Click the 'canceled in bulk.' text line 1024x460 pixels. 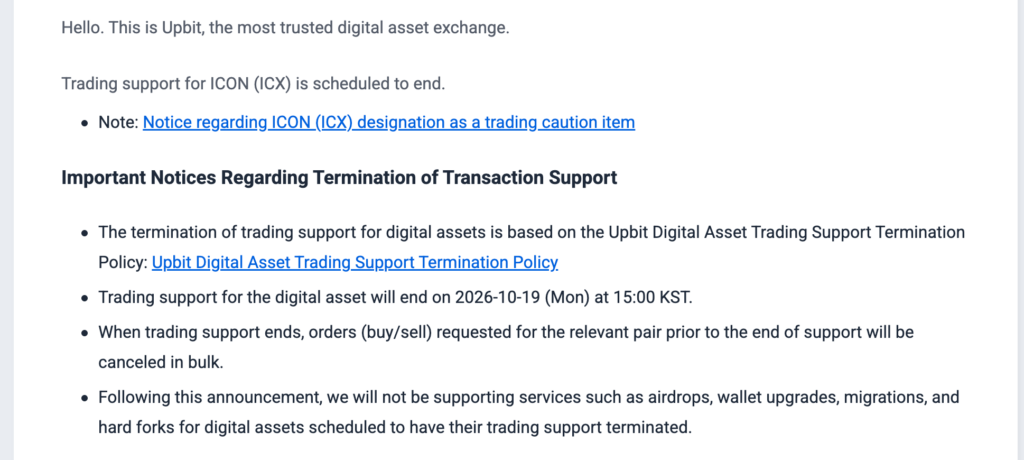point(161,363)
